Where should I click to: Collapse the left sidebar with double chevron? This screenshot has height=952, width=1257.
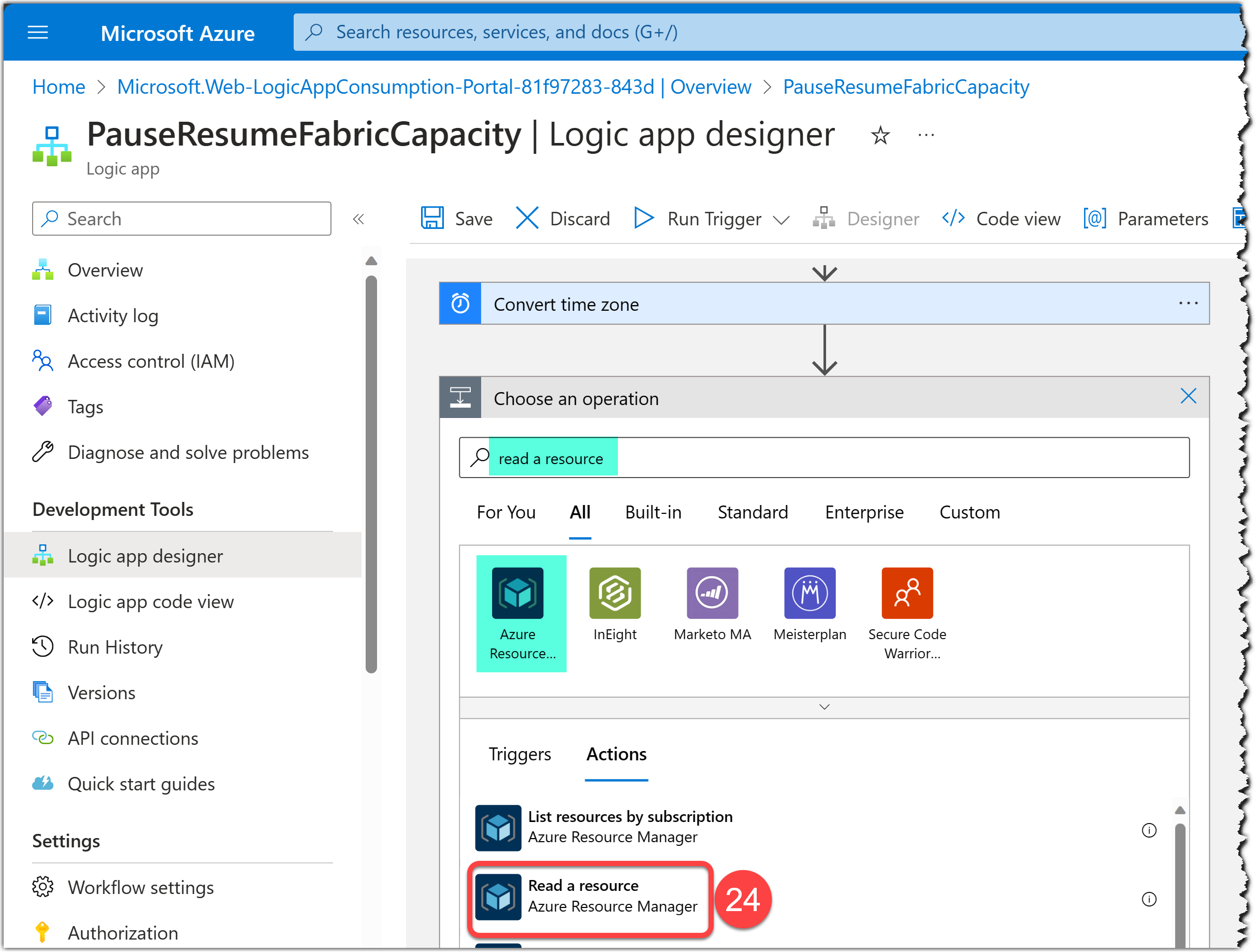(x=358, y=219)
